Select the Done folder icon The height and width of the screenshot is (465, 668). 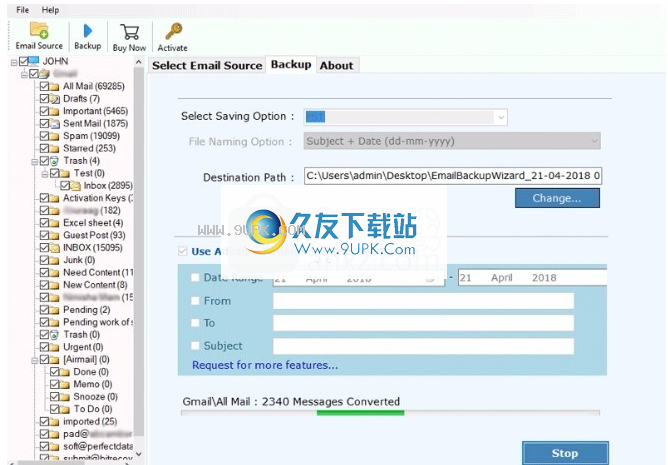click(64, 372)
